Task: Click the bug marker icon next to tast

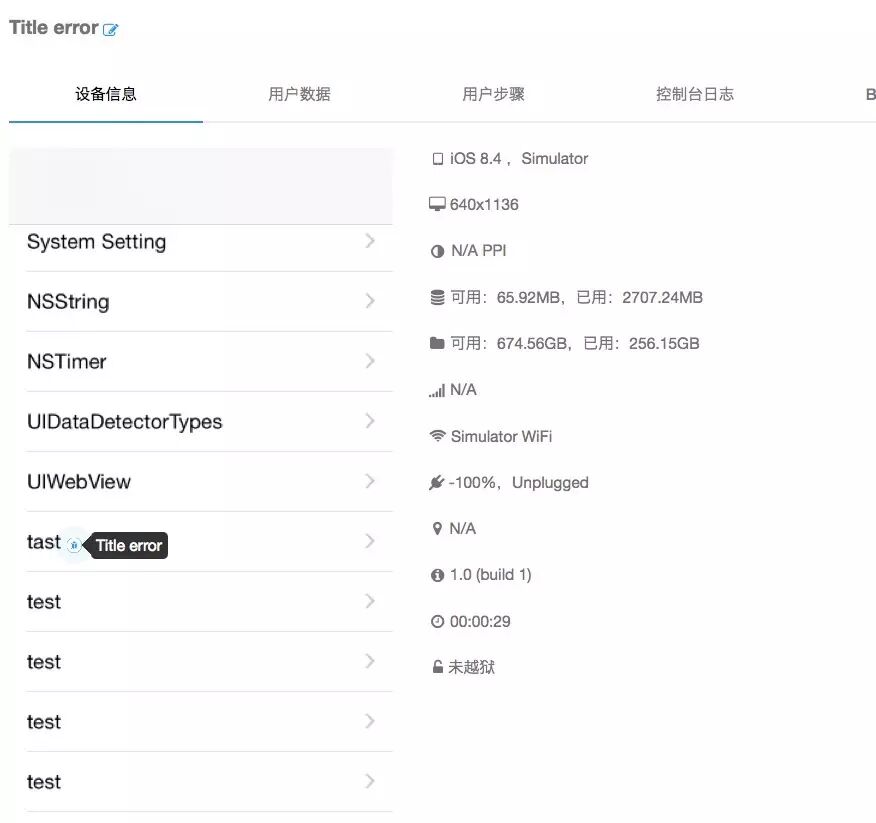Action: 74,545
